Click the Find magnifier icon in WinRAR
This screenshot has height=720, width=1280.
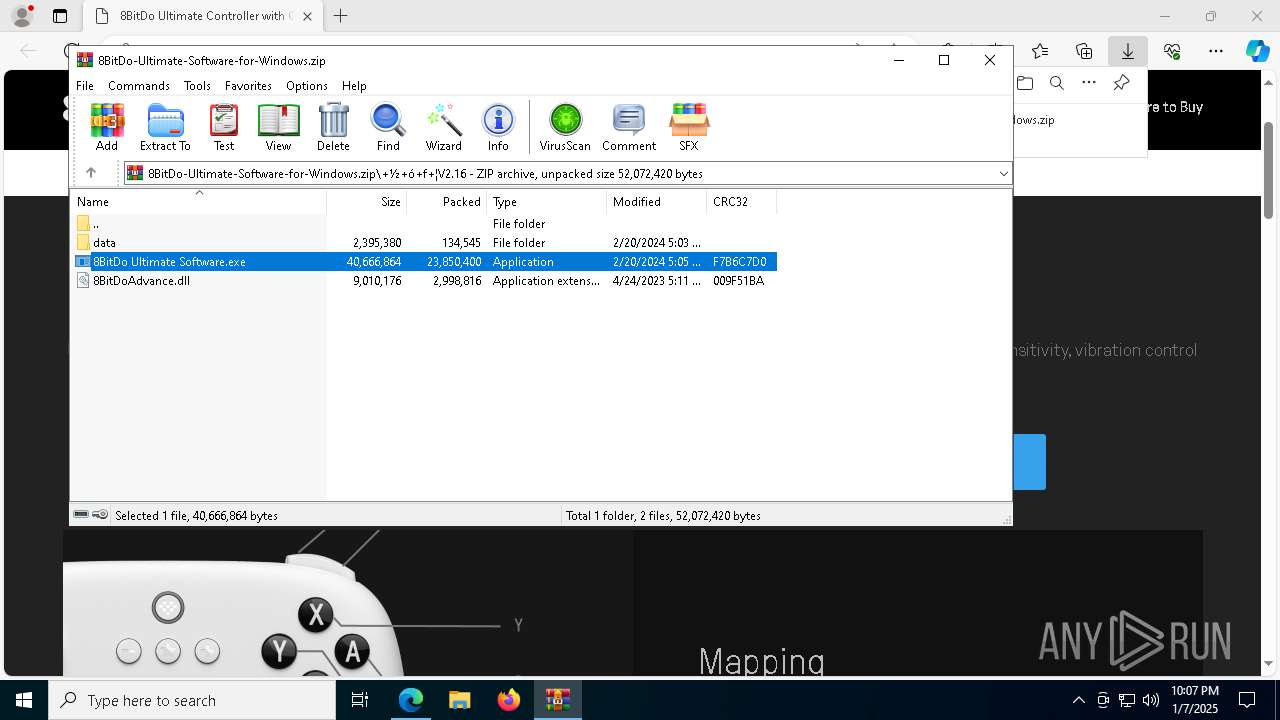388,127
